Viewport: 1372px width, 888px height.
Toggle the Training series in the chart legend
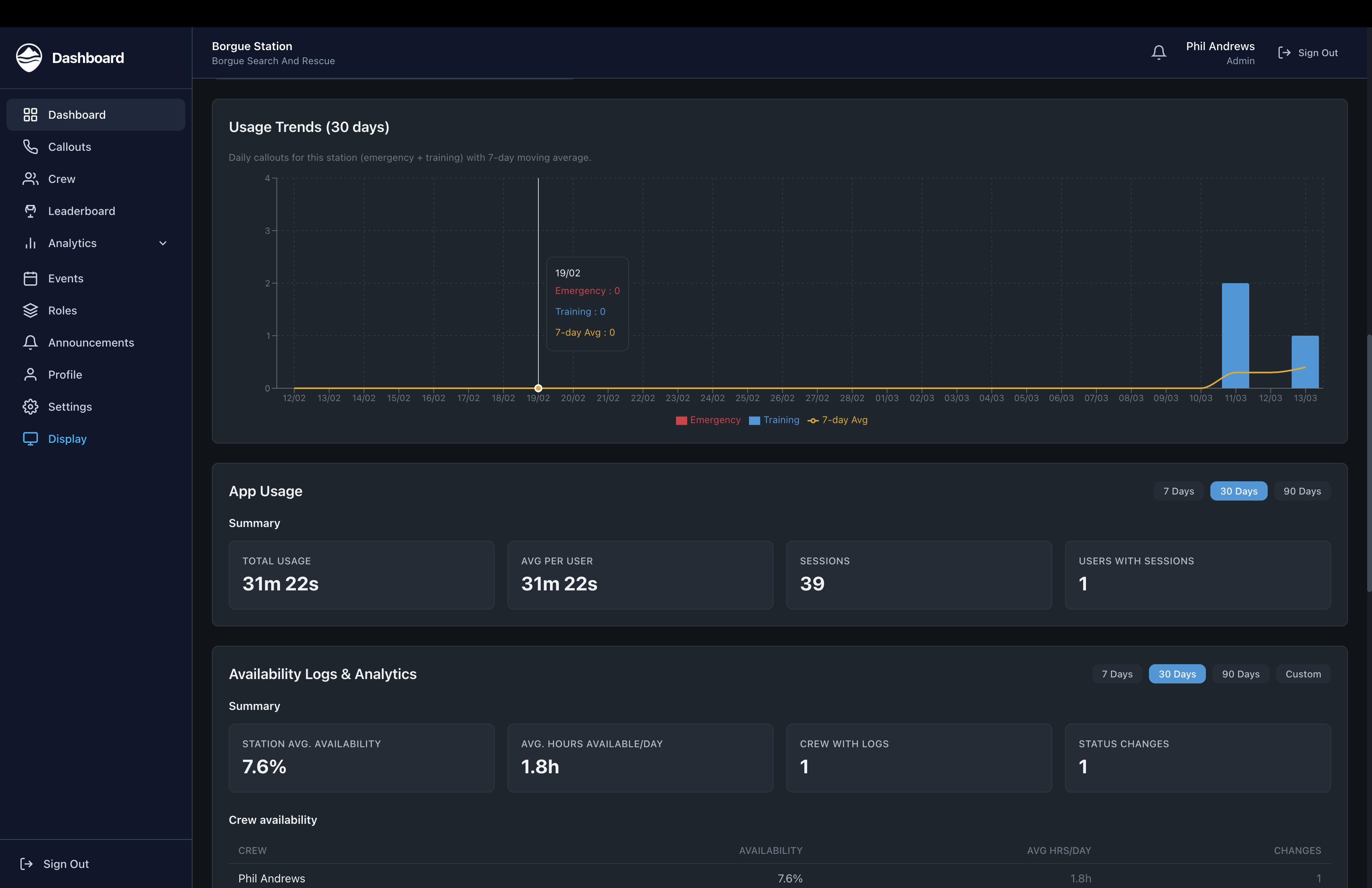[x=775, y=420]
